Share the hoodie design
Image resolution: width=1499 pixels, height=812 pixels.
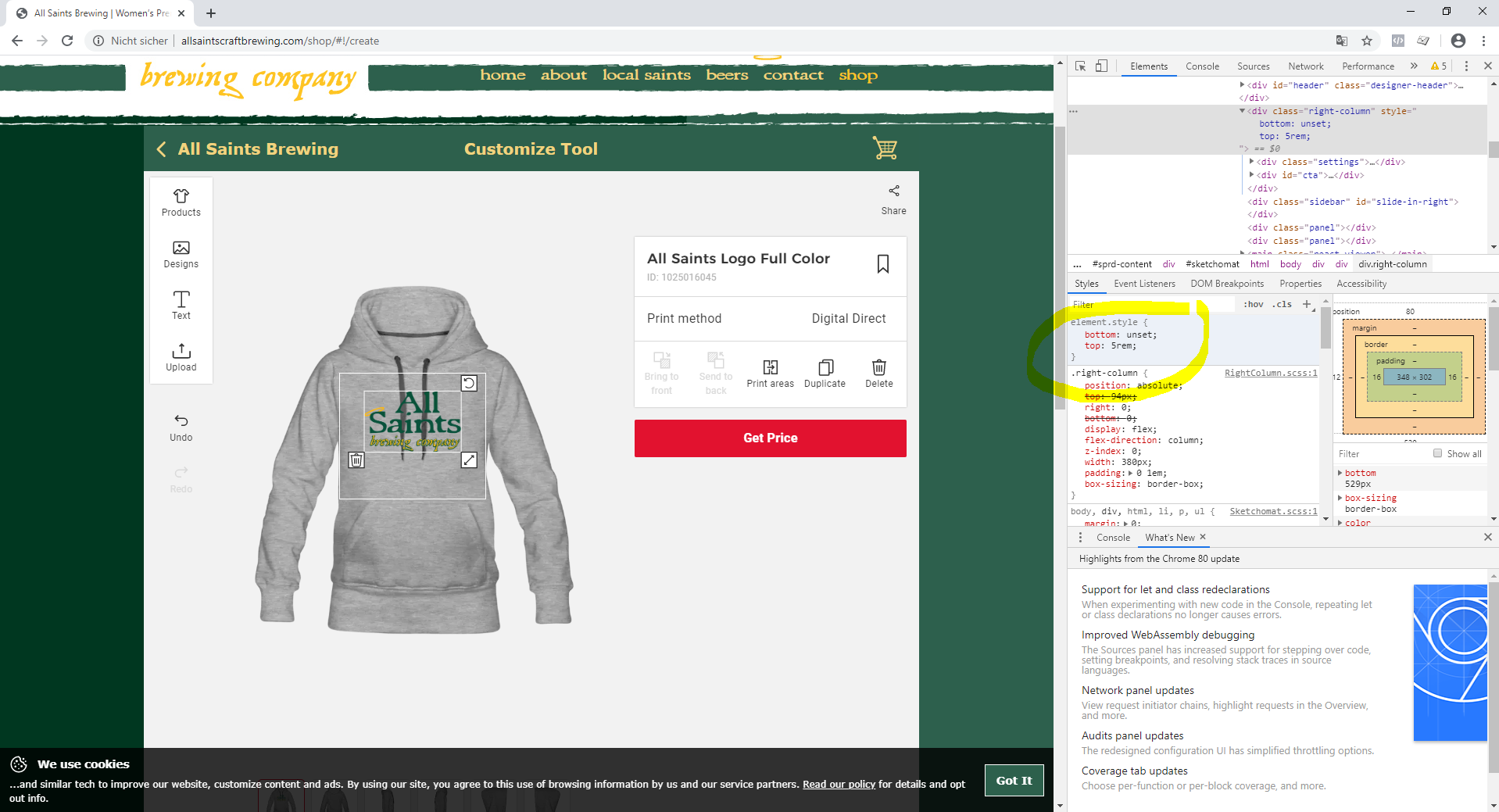point(893,199)
